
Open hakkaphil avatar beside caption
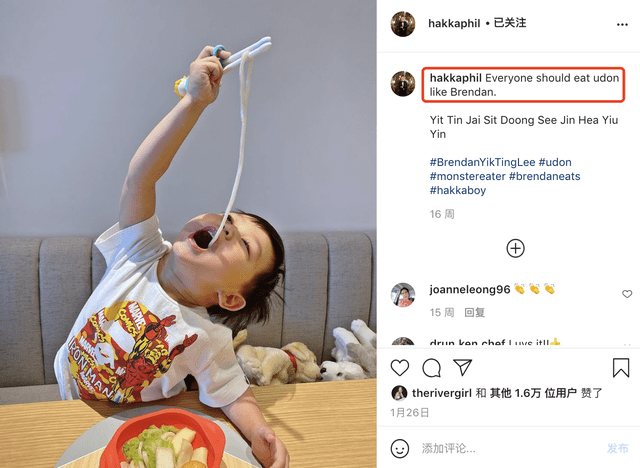coord(403,84)
